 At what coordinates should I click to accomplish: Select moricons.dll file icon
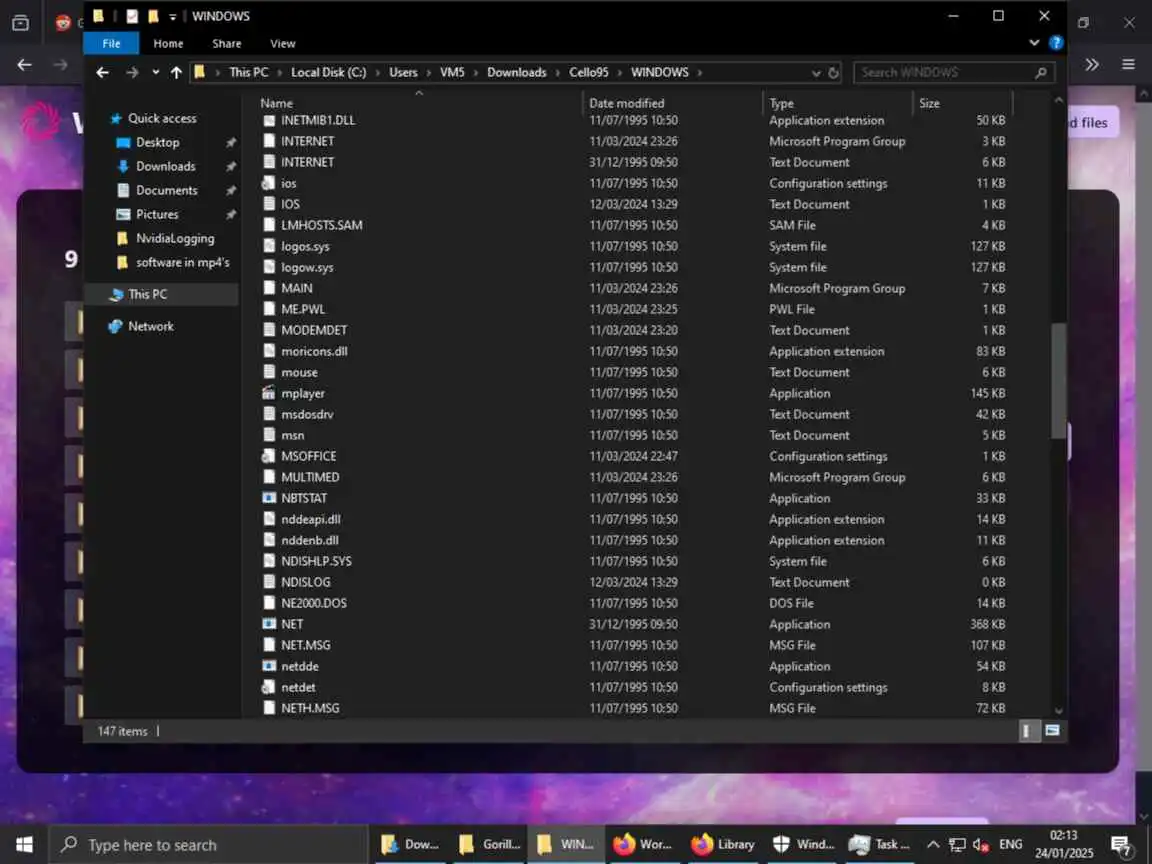[x=269, y=351]
